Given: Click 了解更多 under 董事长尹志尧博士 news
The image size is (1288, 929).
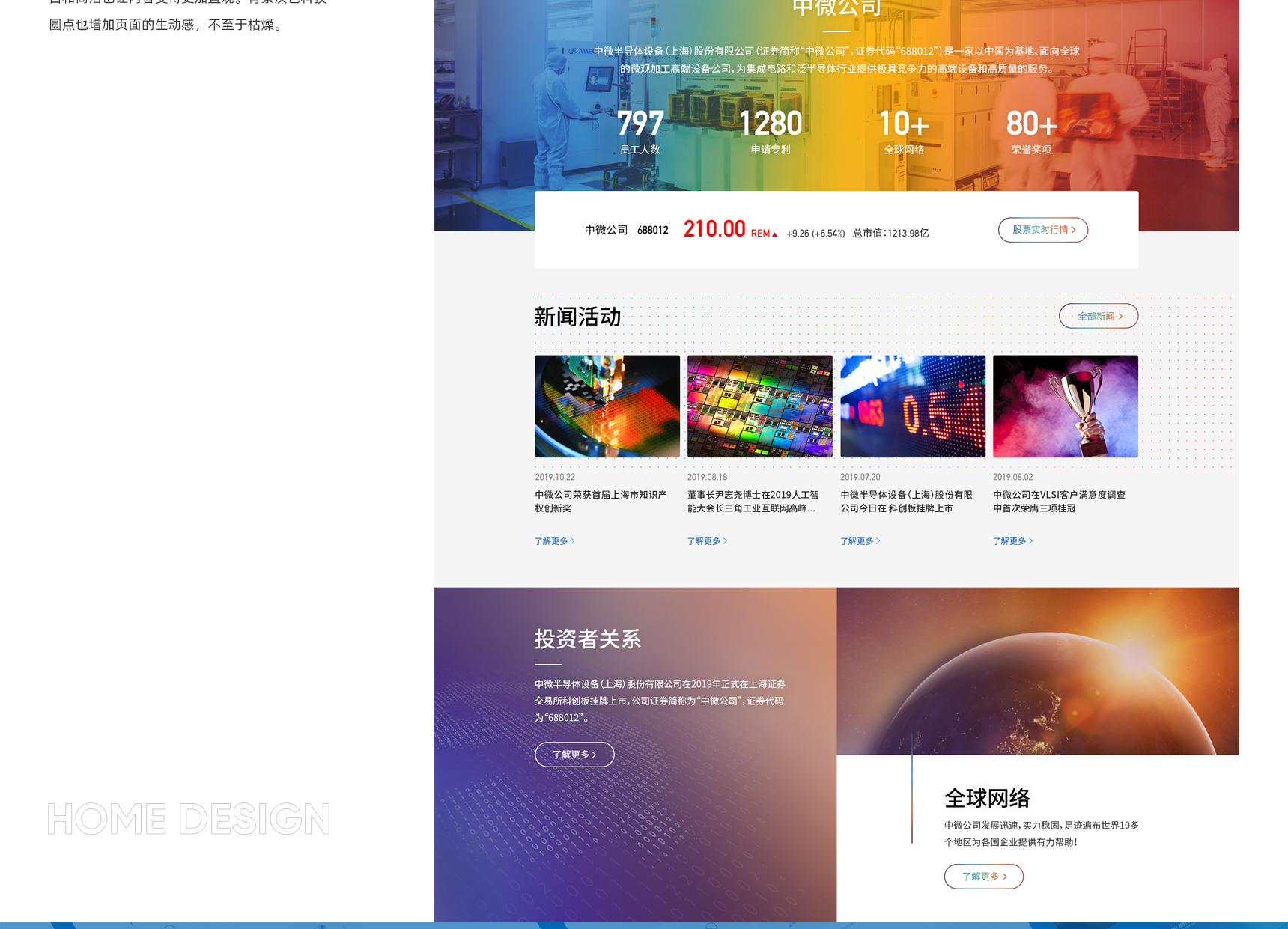Looking at the screenshot, I should (x=708, y=540).
